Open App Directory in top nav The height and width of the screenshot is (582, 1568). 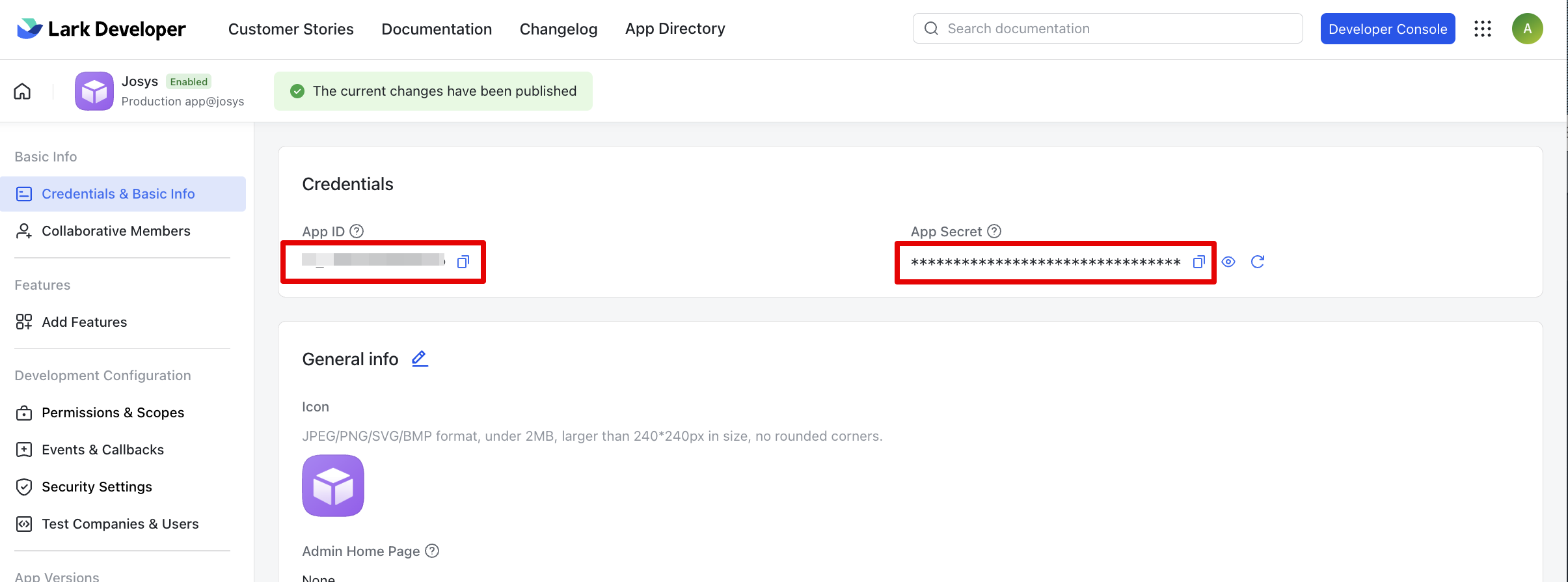click(675, 29)
